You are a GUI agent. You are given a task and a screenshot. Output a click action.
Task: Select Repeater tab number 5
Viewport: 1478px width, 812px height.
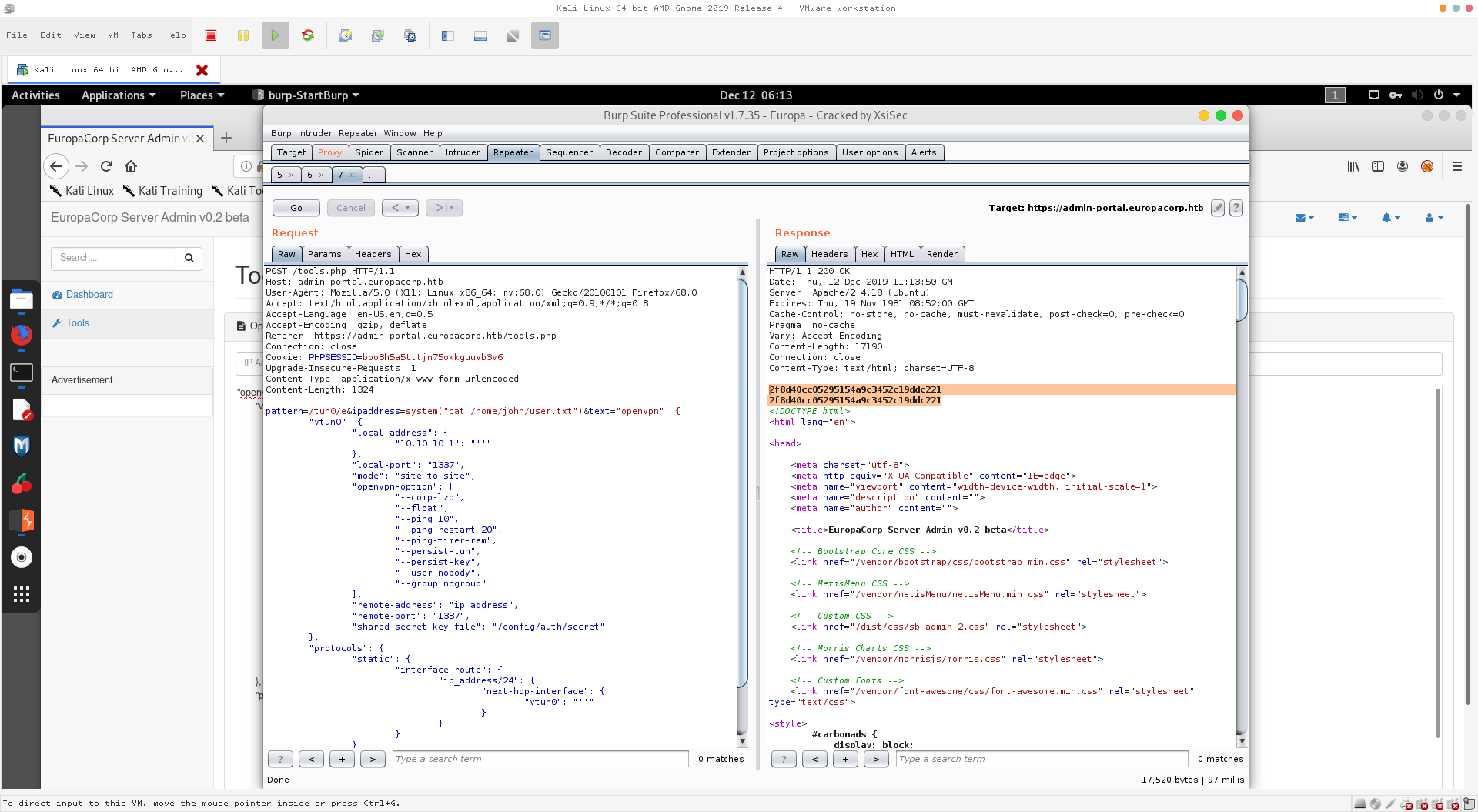tap(280, 175)
